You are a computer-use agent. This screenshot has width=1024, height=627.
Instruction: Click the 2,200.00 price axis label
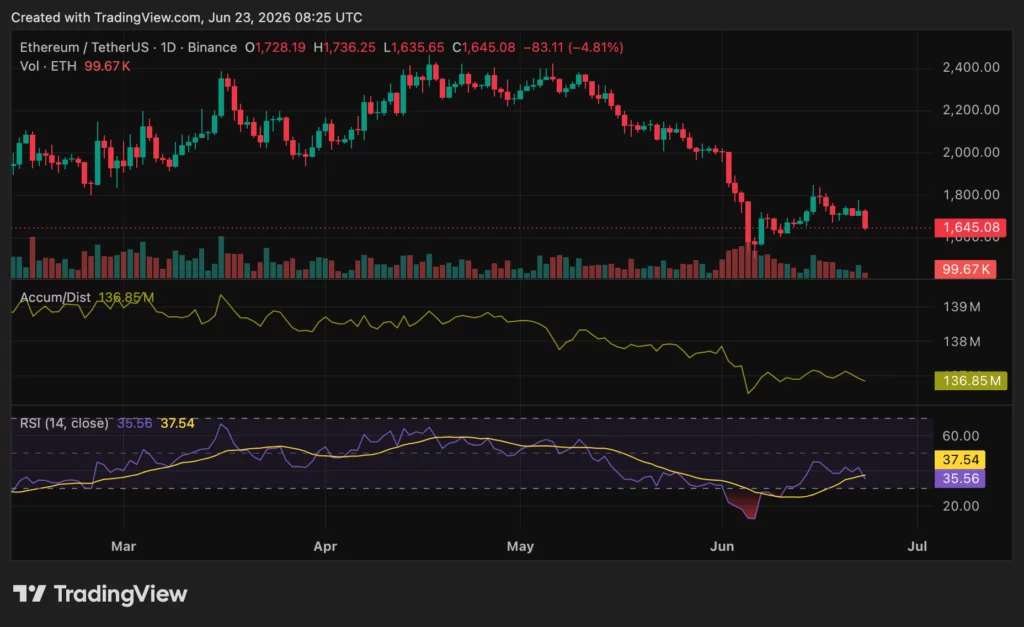click(x=971, y=110)
